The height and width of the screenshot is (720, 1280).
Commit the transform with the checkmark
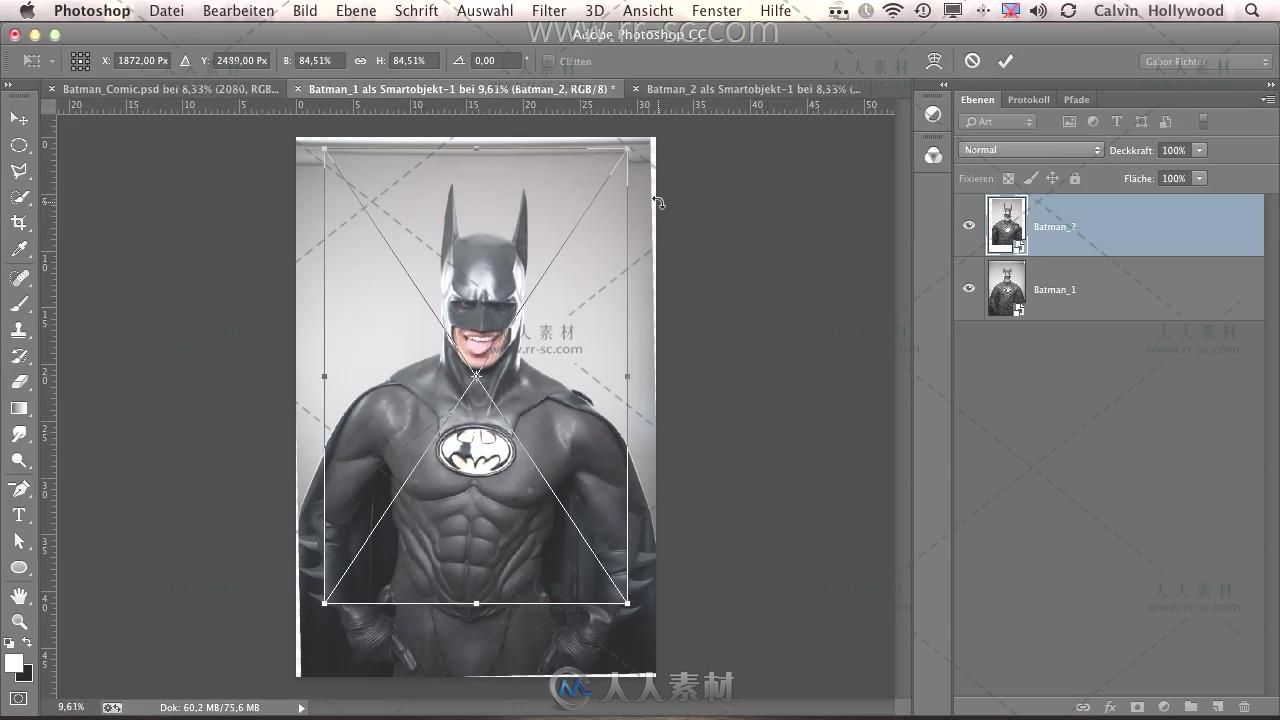1005,61
